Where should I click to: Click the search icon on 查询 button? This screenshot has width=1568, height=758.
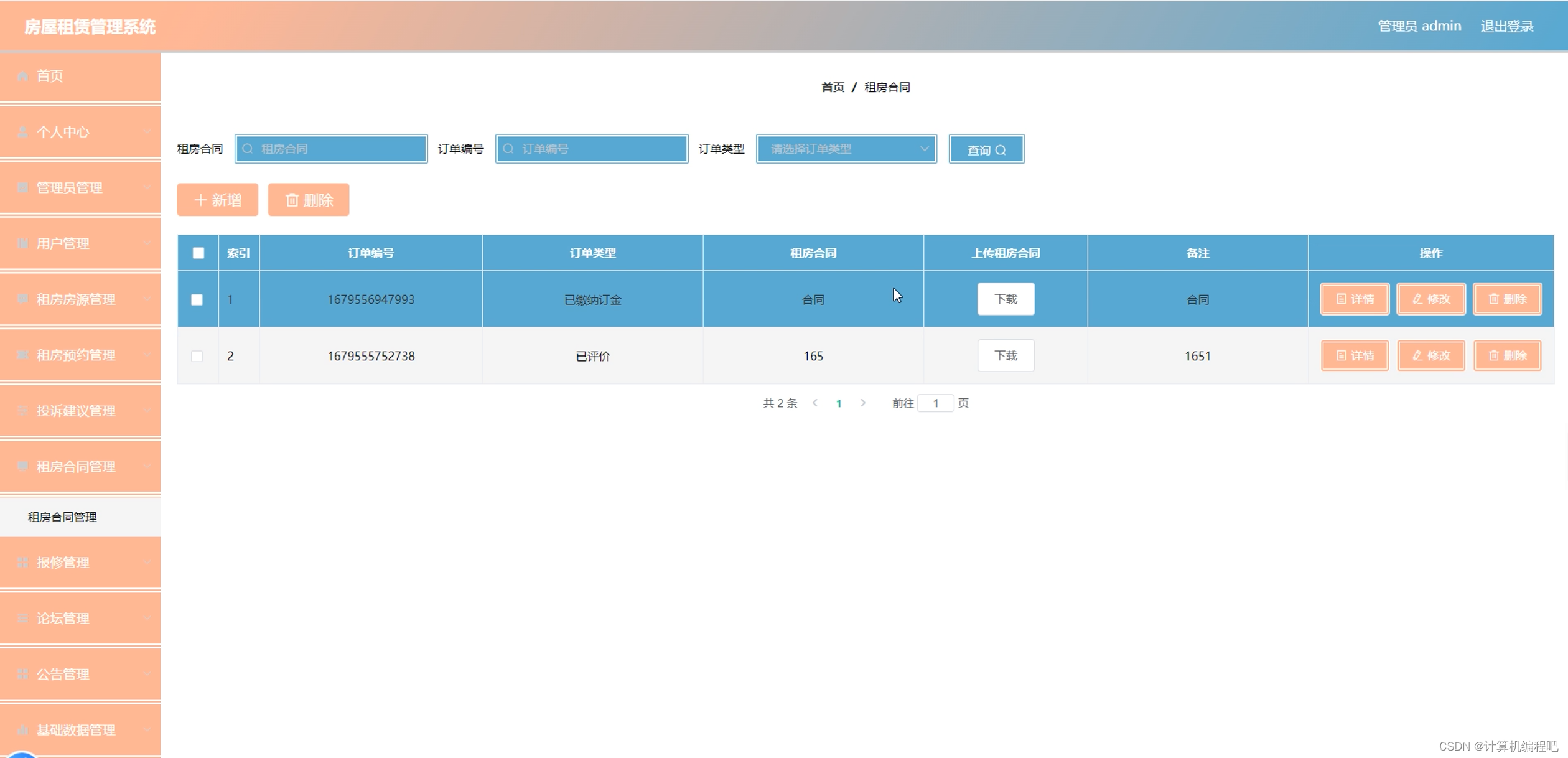[1001, 150]
